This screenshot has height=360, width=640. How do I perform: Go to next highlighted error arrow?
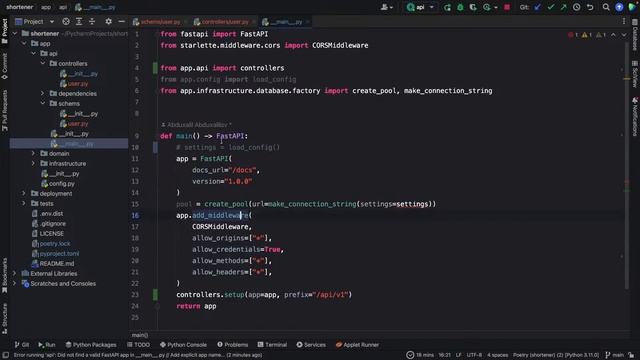pos(624,35)
